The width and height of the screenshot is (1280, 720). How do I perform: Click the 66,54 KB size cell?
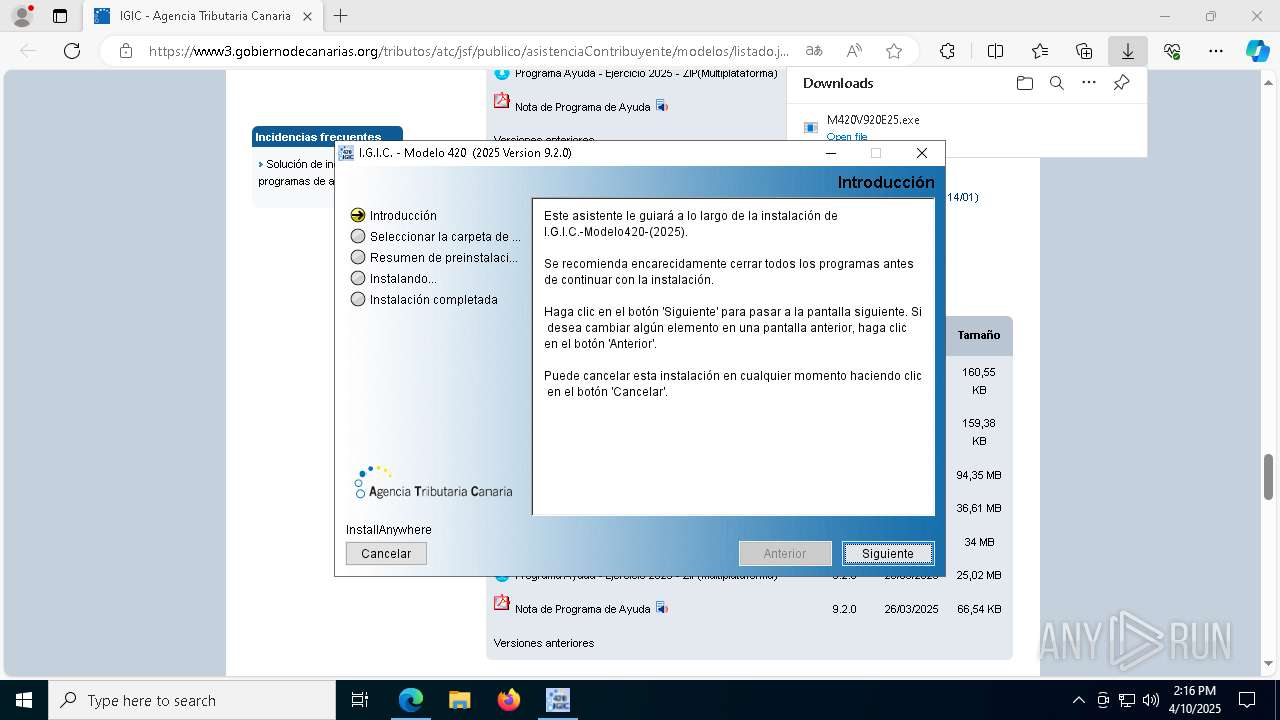(x=979, y=609)
